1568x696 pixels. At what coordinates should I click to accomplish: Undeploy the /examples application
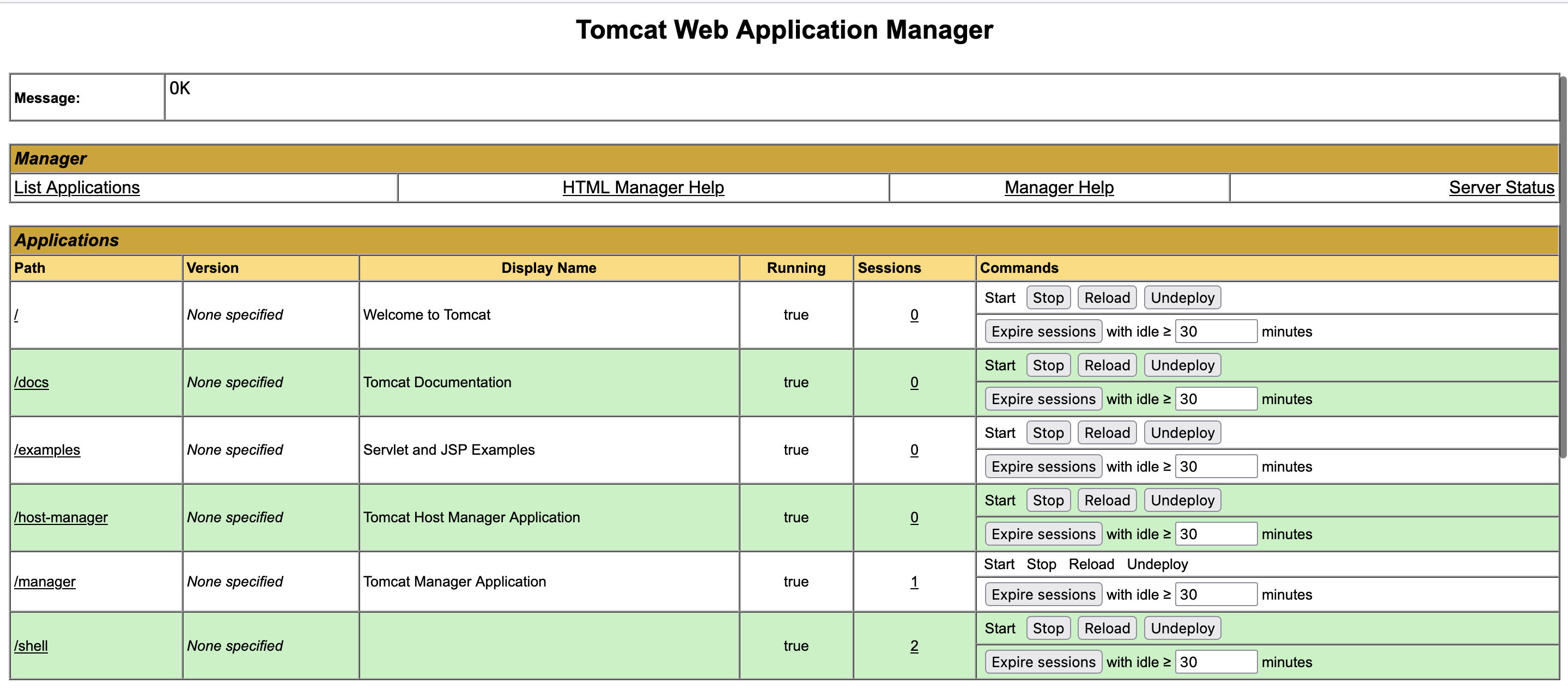tap(1182, 432)
